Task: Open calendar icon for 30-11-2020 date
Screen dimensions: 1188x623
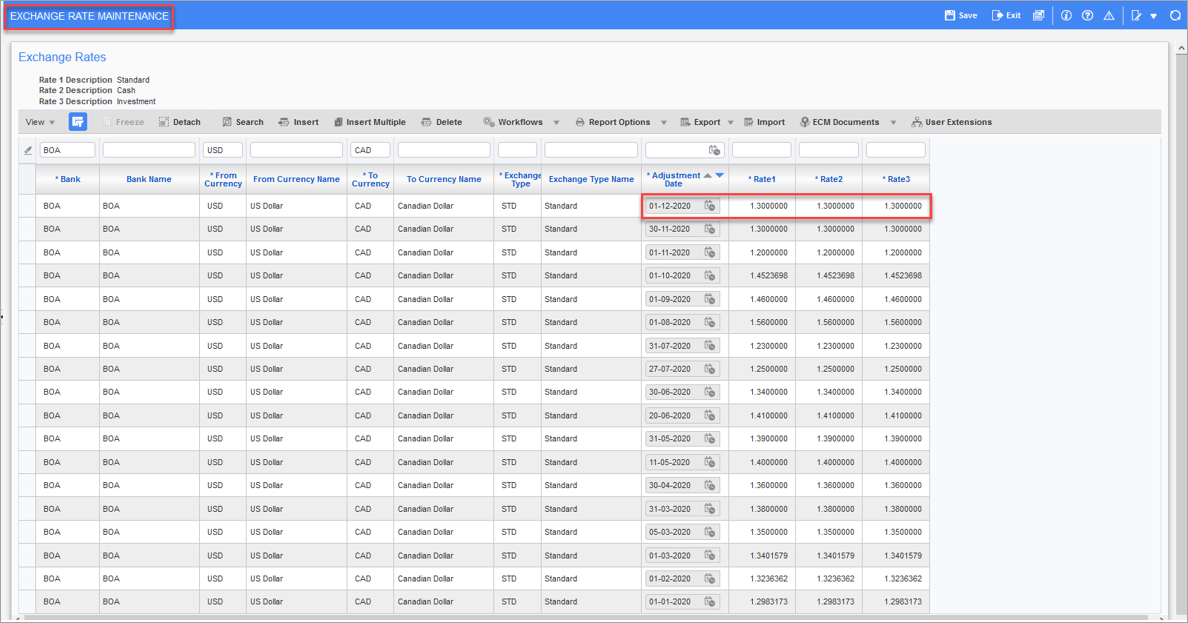Action: coord(710,229)
